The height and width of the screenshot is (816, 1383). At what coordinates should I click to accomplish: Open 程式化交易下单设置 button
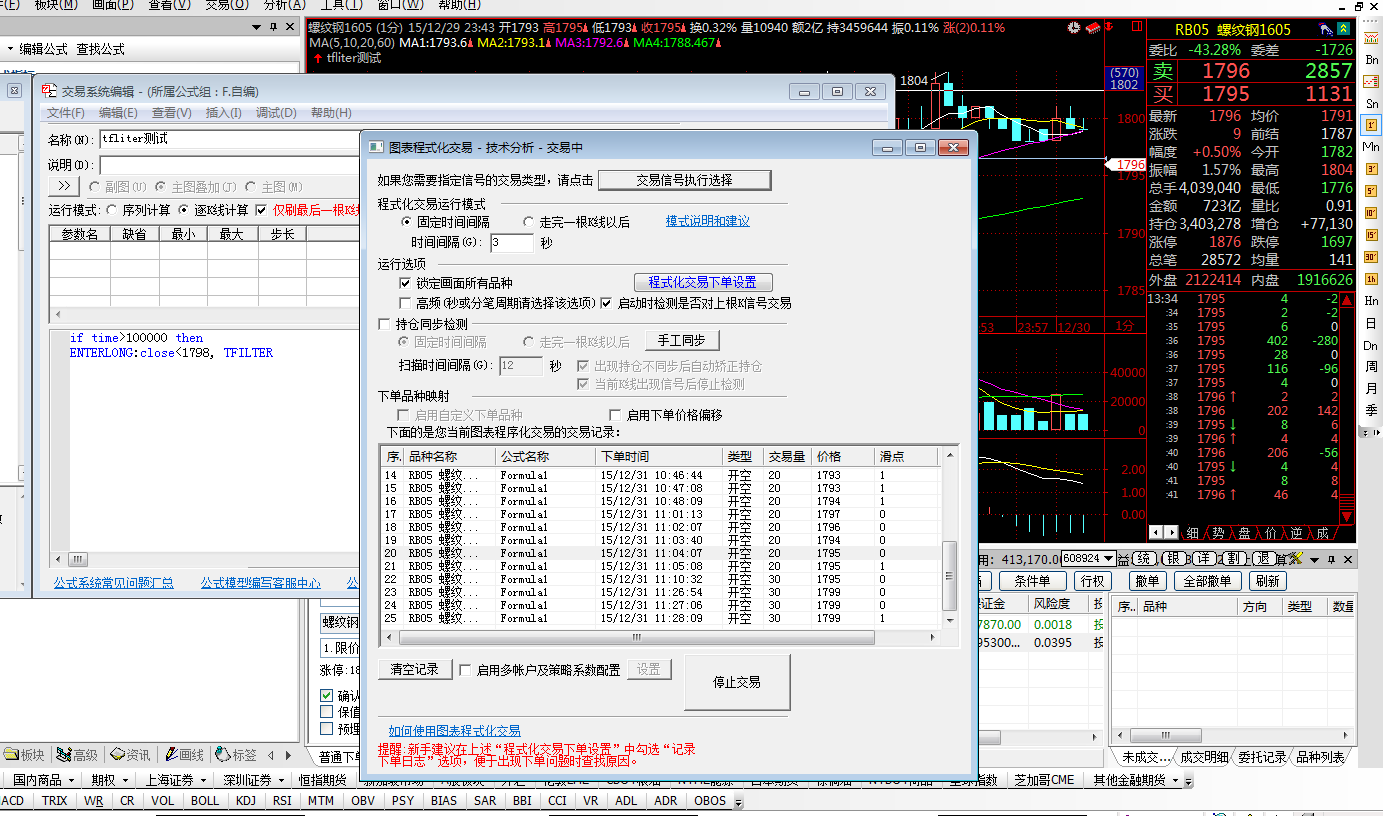pyautogui.click(x=703, y=282)
